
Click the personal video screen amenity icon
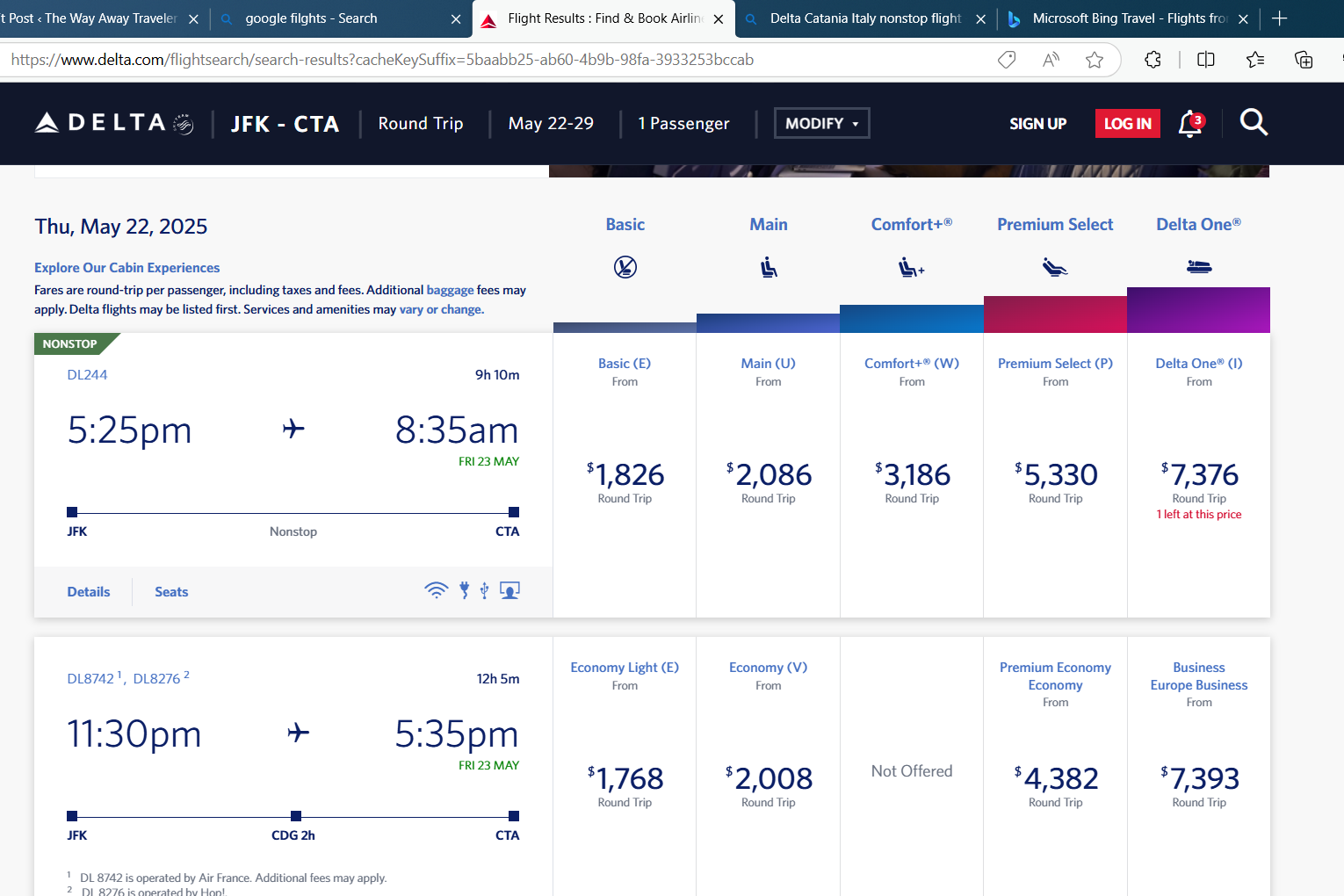click(x=509, y=590)
